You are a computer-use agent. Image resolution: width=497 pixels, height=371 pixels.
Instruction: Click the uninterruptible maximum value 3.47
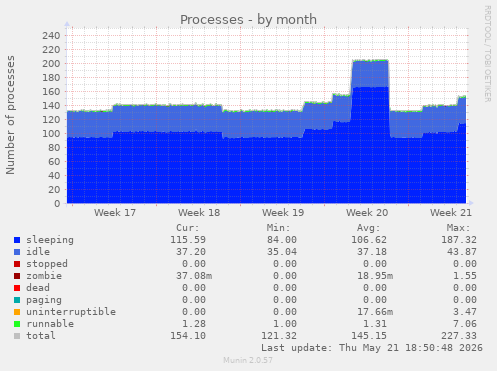click(465, 312)
